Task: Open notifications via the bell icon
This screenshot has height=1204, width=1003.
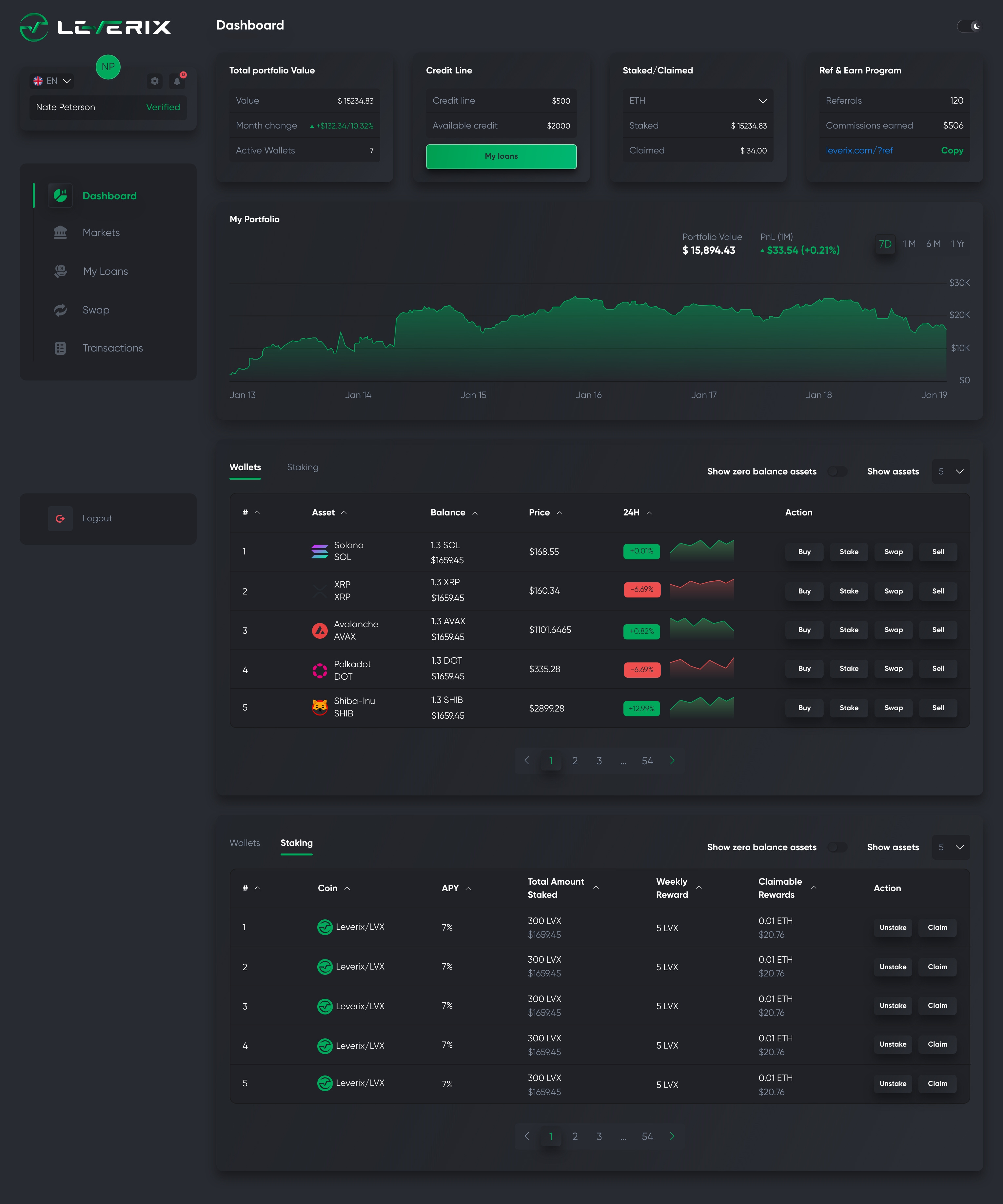Action: pos(177,81)
